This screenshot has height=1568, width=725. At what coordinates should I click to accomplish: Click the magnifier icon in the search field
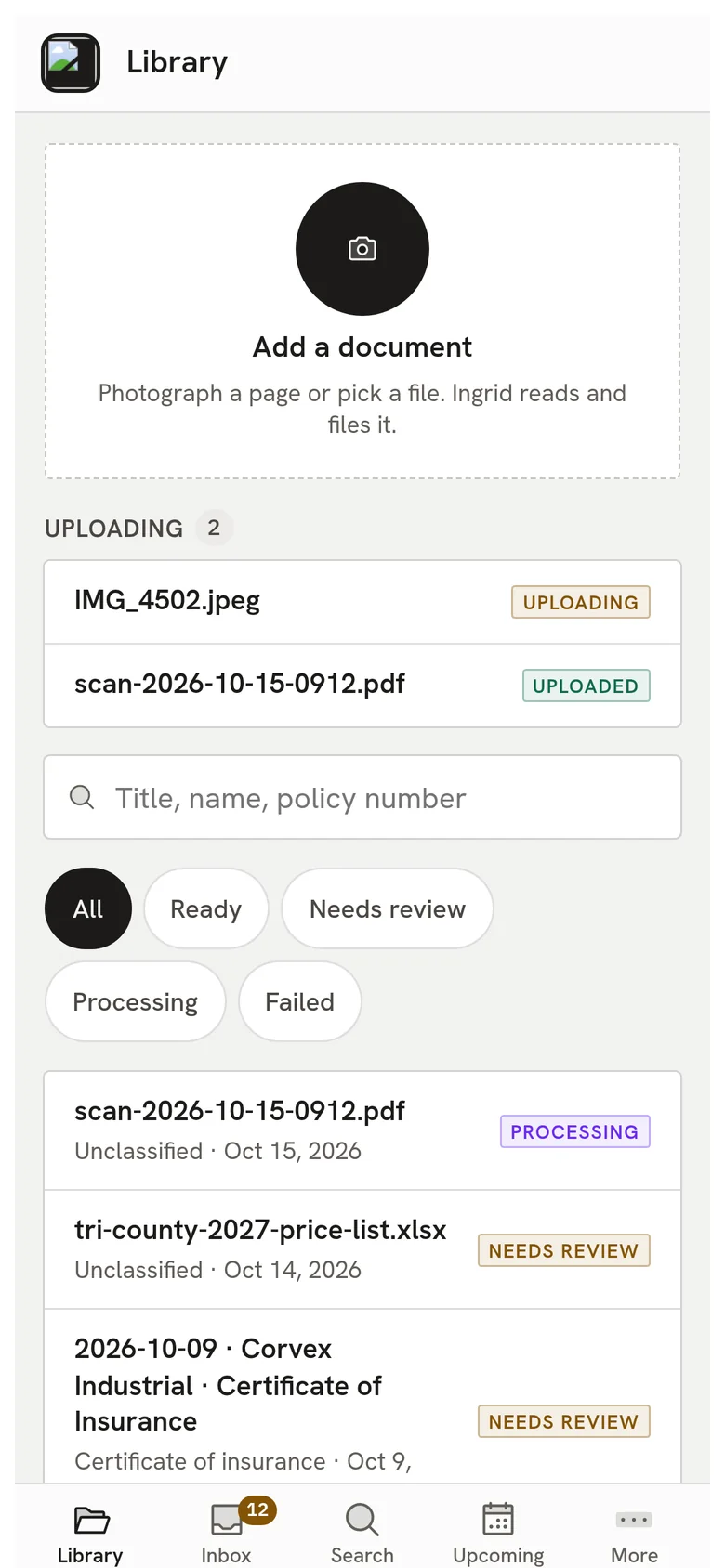tap(82, 798)
